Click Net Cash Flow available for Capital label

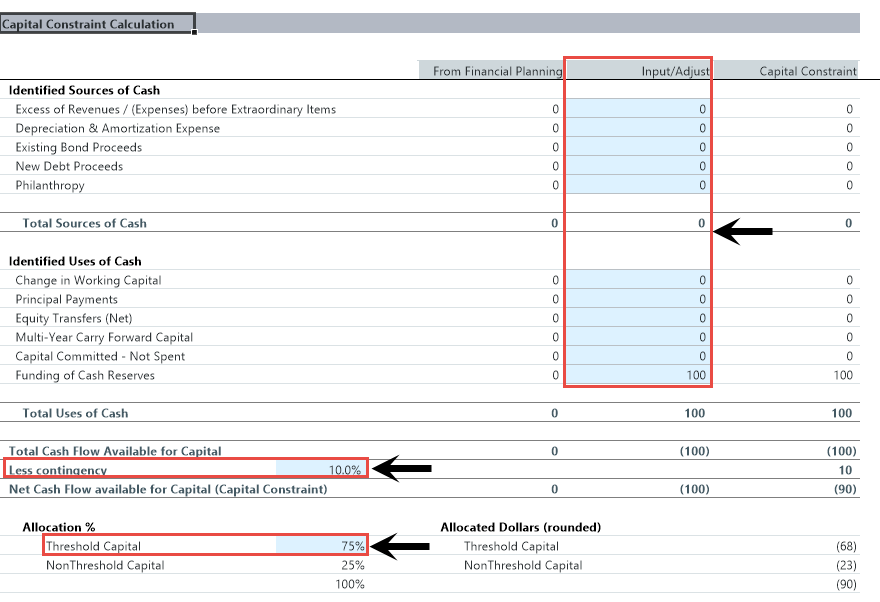coord(168,489)
